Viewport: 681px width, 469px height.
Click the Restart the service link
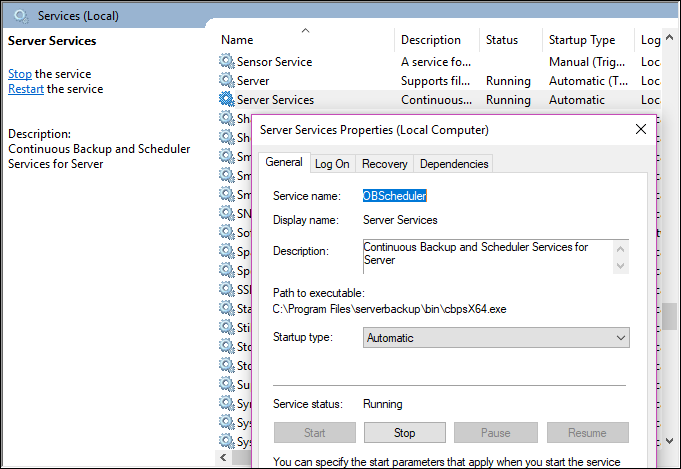pos(26,89)
